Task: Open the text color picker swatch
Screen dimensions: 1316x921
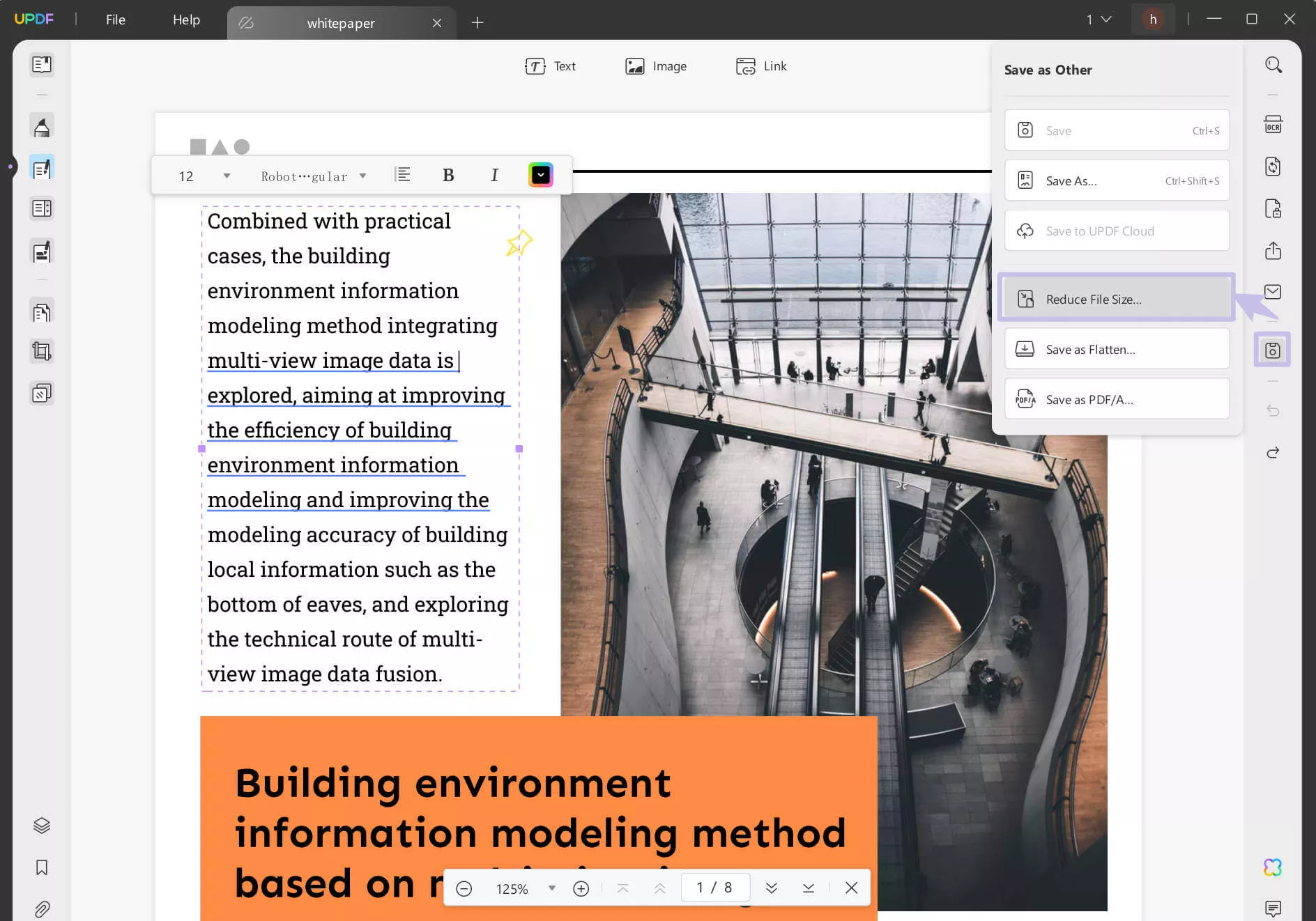Action: (541, 175)
